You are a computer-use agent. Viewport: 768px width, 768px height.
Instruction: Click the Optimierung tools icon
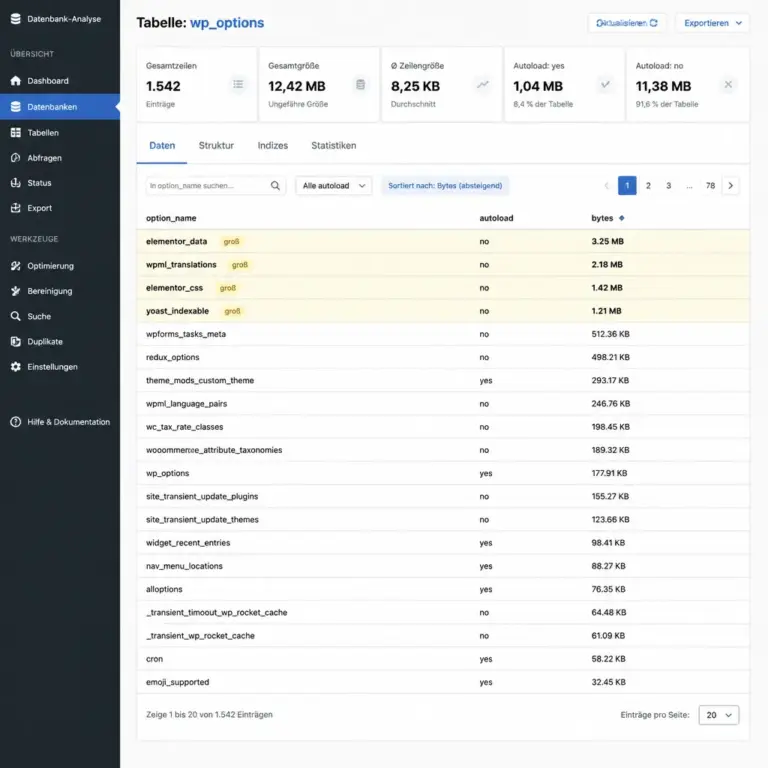[16, 265]
